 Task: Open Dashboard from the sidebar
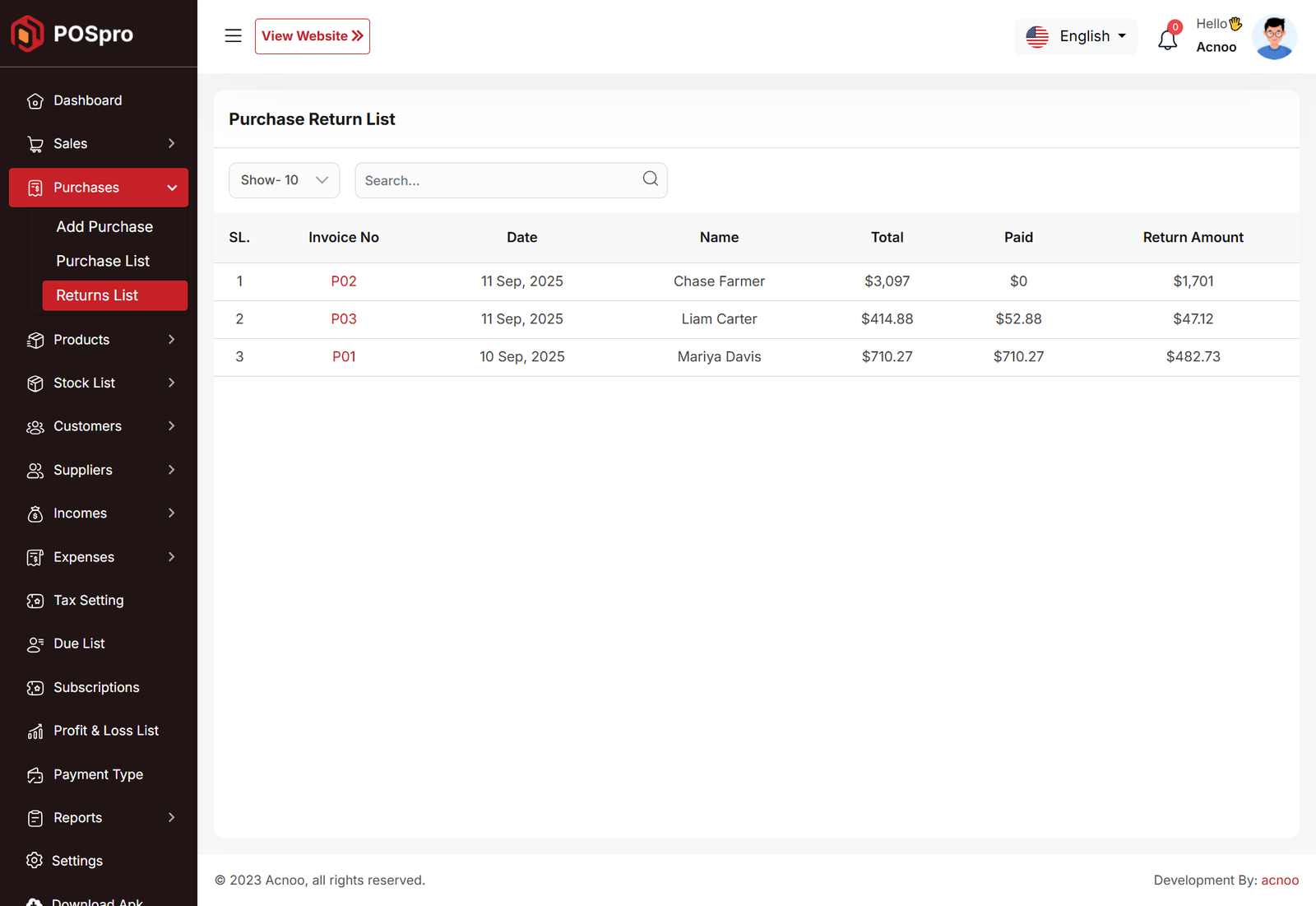point(87,100)
